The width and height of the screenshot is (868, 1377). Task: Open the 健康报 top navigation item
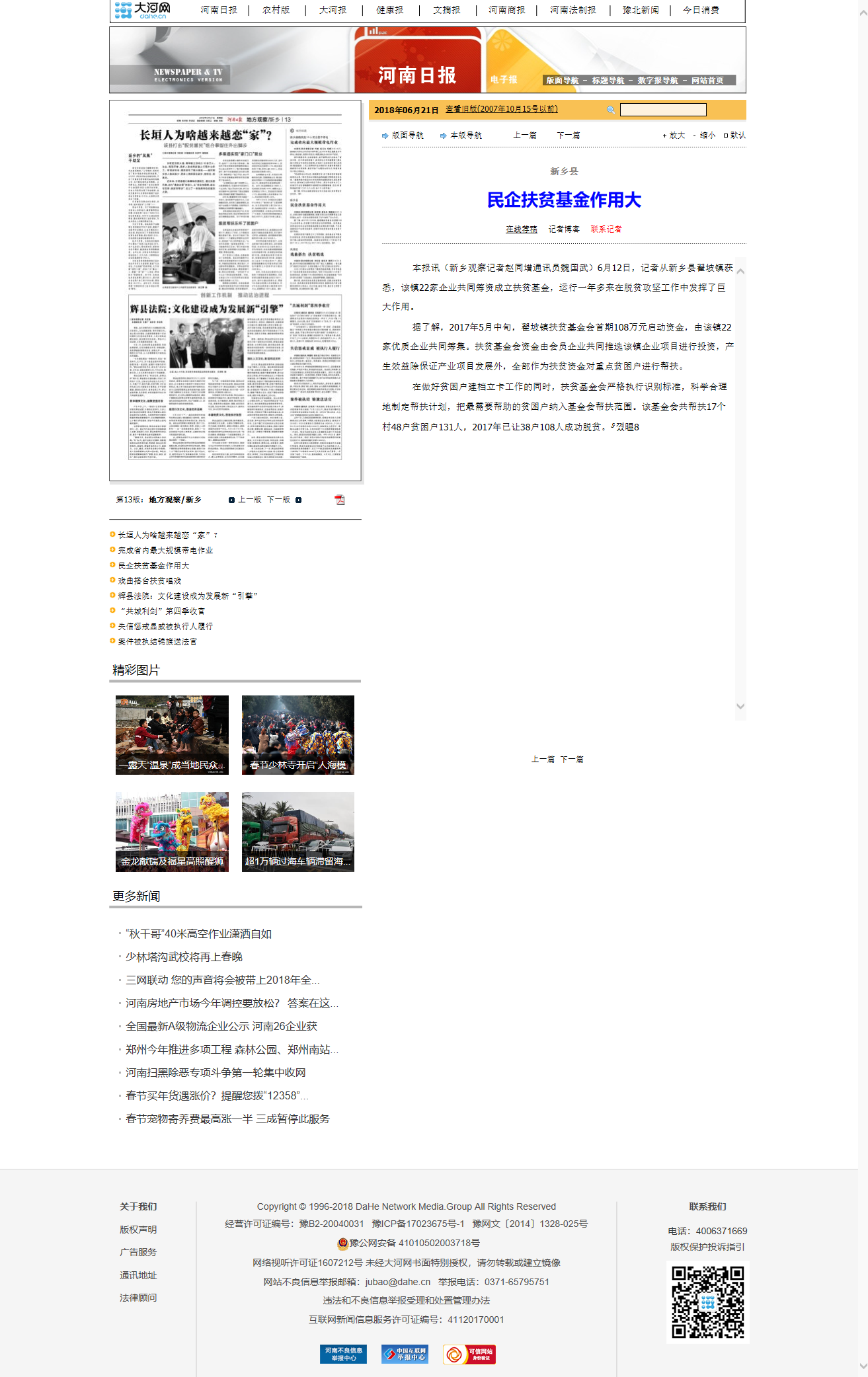click(x=389, y=10)
